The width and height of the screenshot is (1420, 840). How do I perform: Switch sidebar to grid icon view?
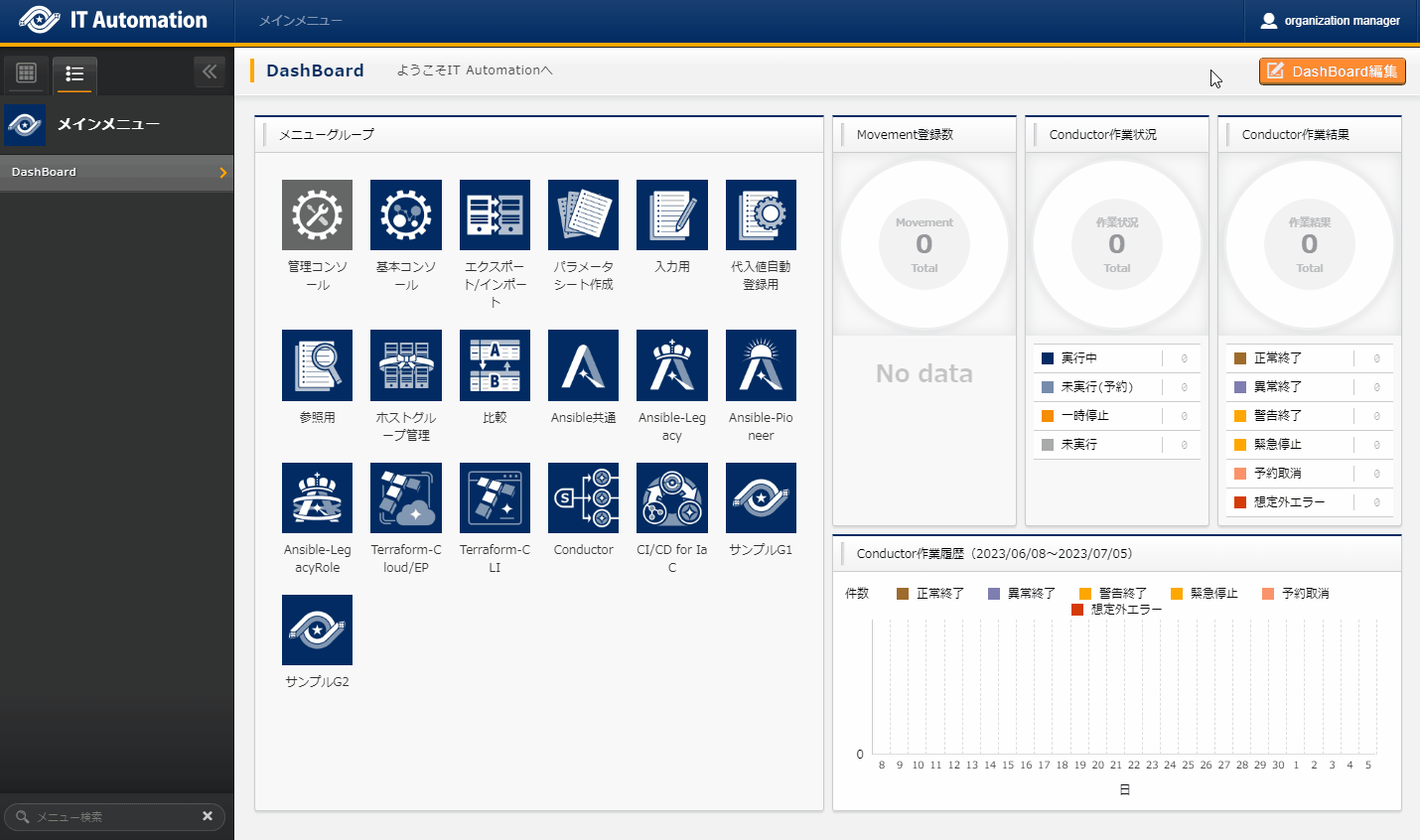click(x=27, y=73)
